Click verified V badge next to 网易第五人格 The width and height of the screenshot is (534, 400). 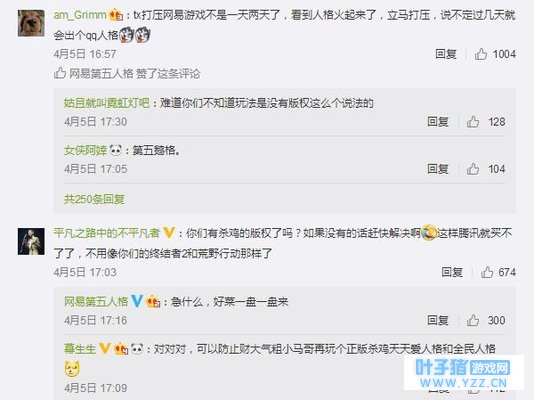coord(137,301)
